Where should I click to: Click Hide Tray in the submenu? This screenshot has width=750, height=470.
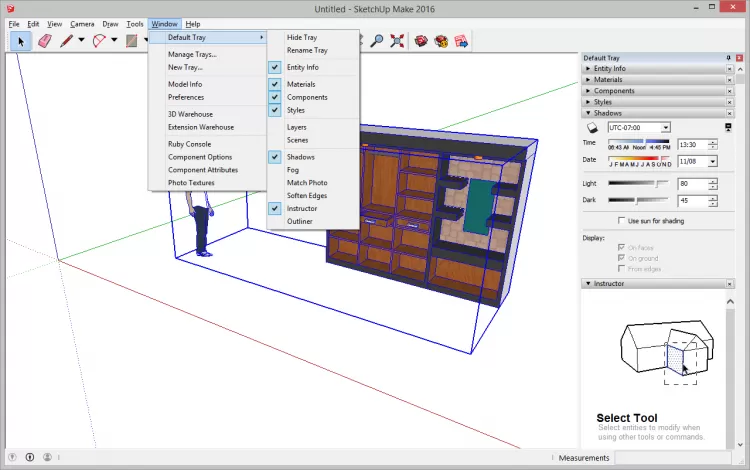coord(302,37)
